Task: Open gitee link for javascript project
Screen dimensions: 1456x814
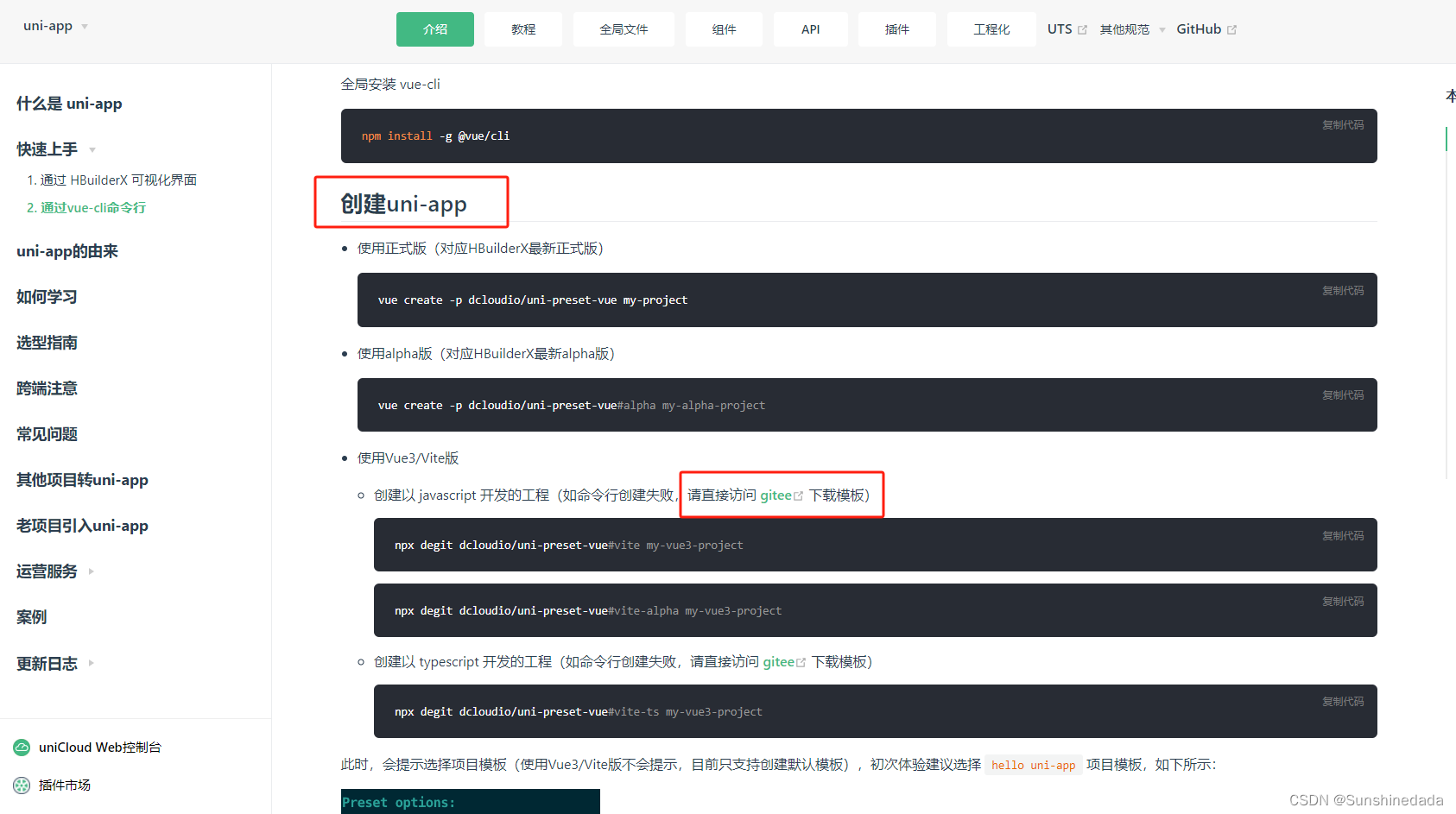Action: coord(775,495)
